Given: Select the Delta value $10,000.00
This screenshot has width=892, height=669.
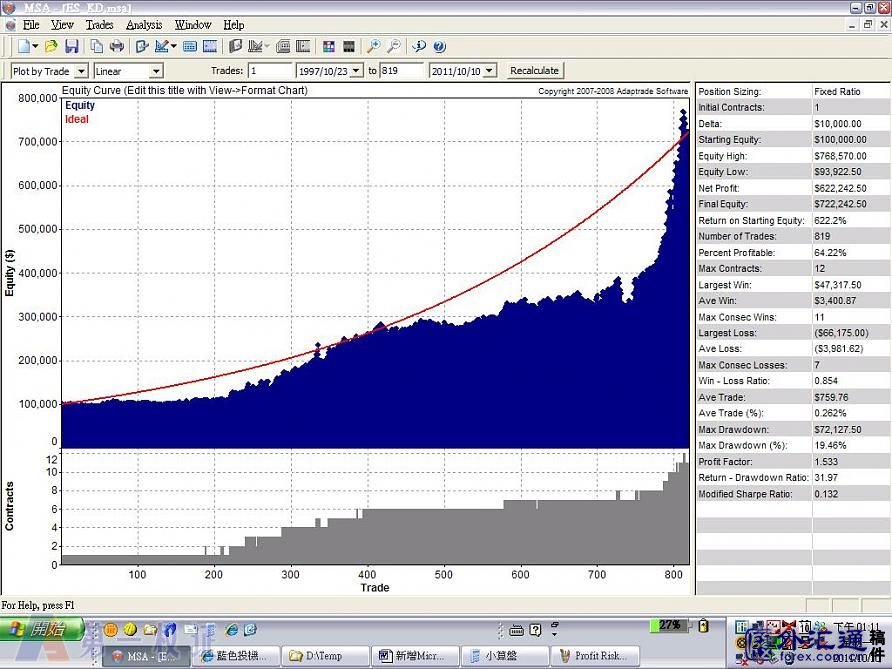Looking at the screenshot, I should [837, 123].
